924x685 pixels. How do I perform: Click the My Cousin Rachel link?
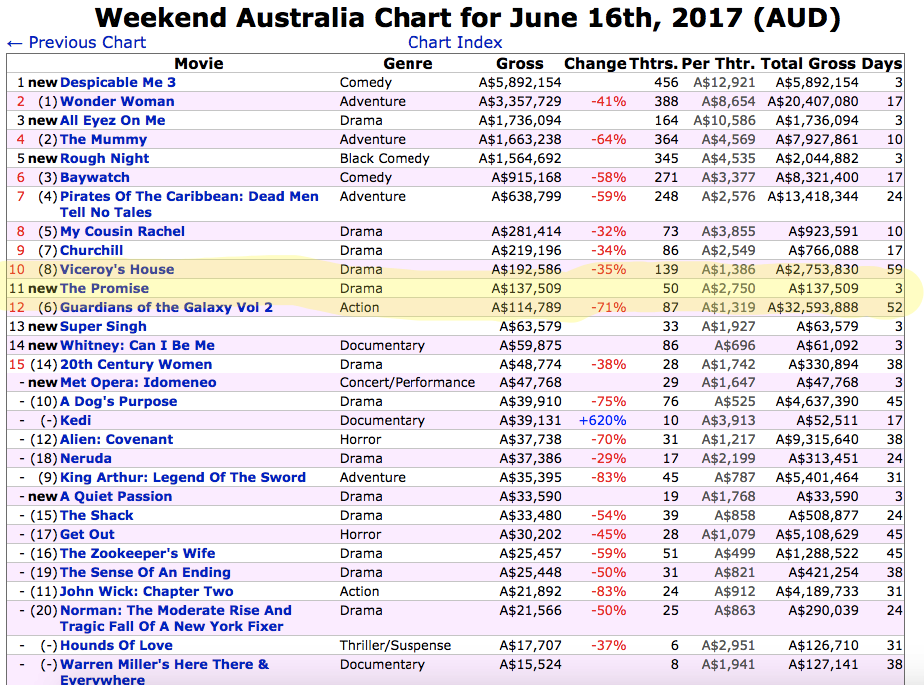pos(123,232)
